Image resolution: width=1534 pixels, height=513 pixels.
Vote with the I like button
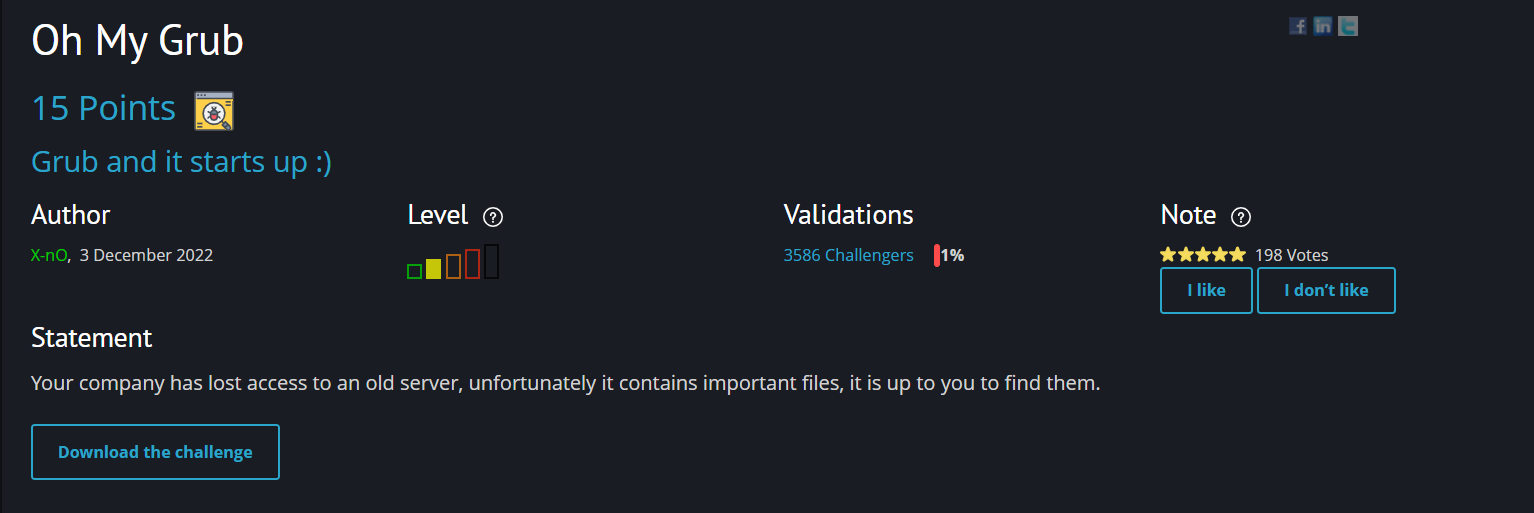click(x=1206, y=291)
